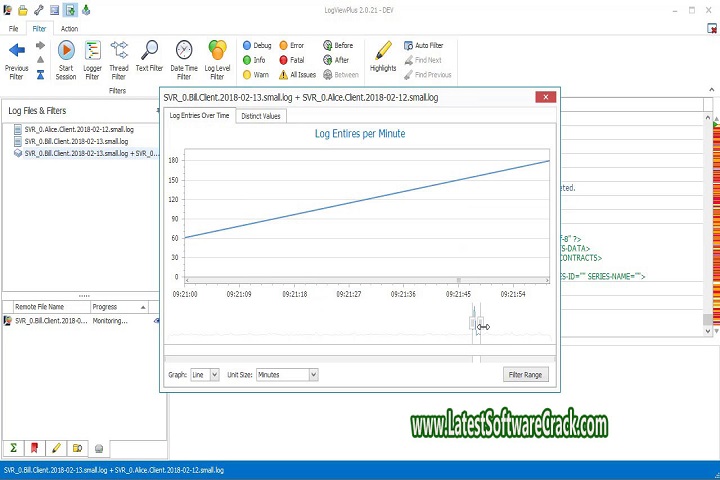Click Progress column sort arrow

coord(143,307)
